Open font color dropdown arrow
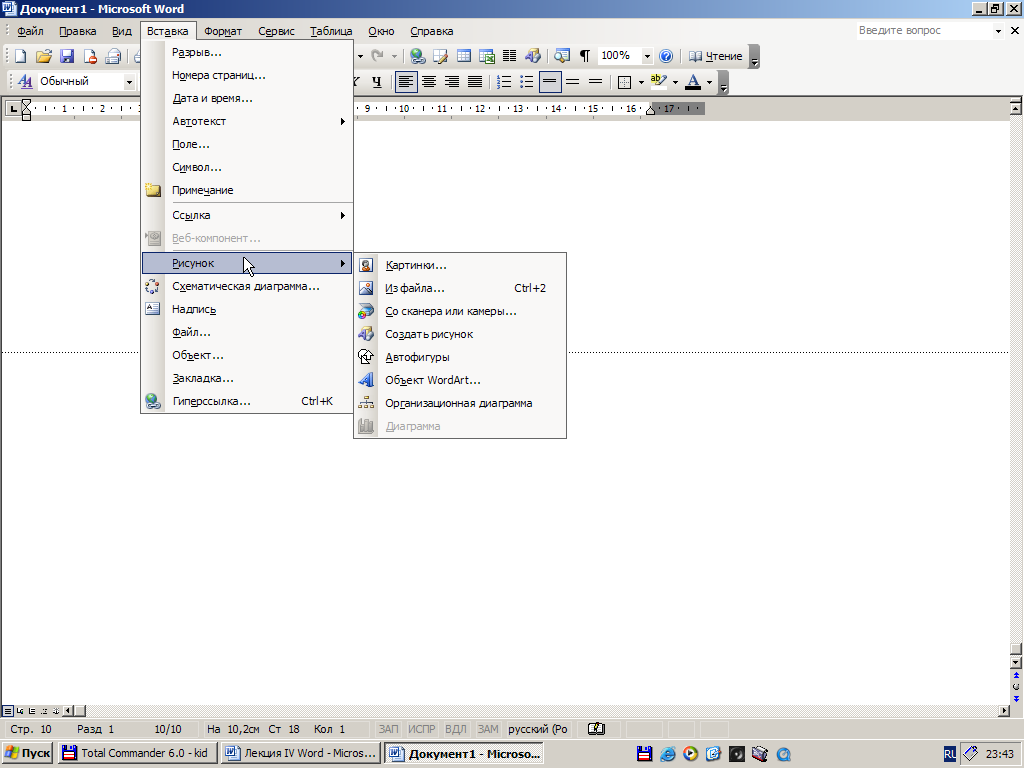 point(709,82)
